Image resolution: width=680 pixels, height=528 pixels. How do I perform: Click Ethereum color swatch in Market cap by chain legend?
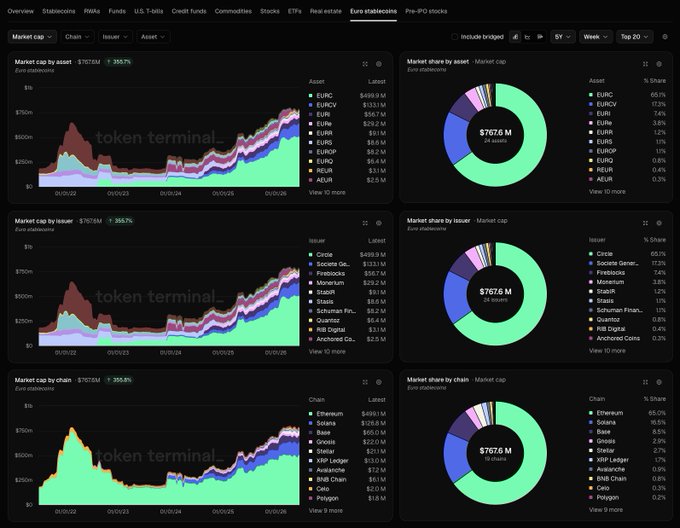pyautogui.click(x=311, y=414)
